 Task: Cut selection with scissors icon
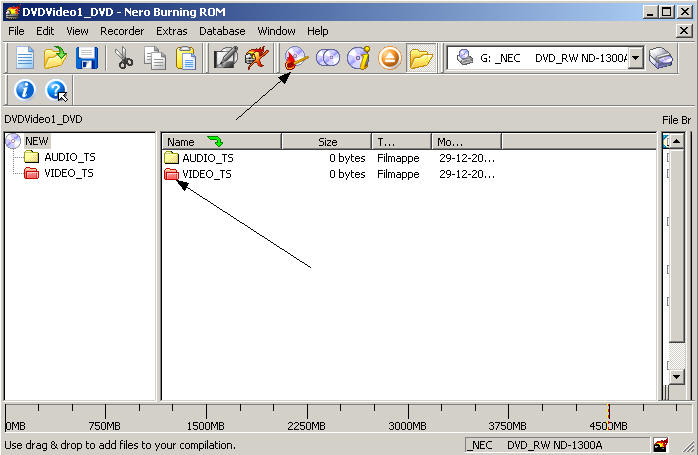point(124,58)
